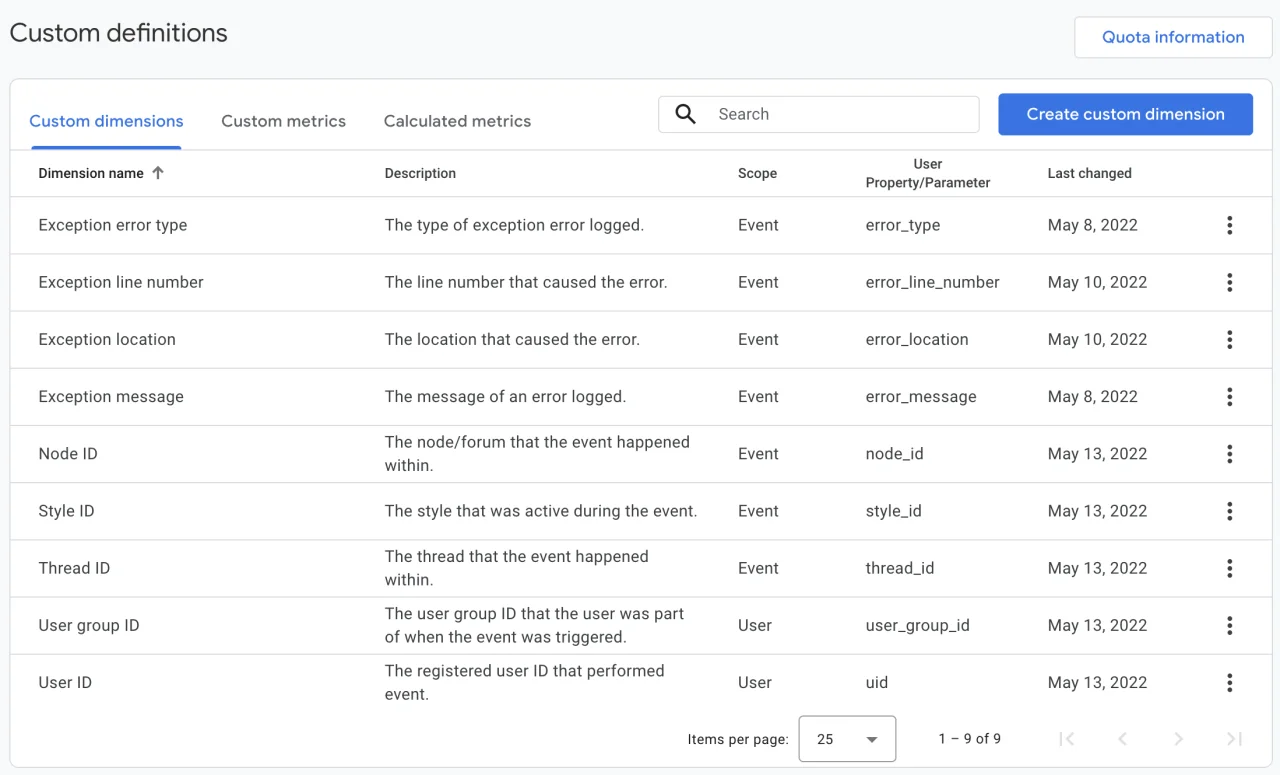
Task: Select the Custom dimensions tab
Action: (x=106, y=121)
